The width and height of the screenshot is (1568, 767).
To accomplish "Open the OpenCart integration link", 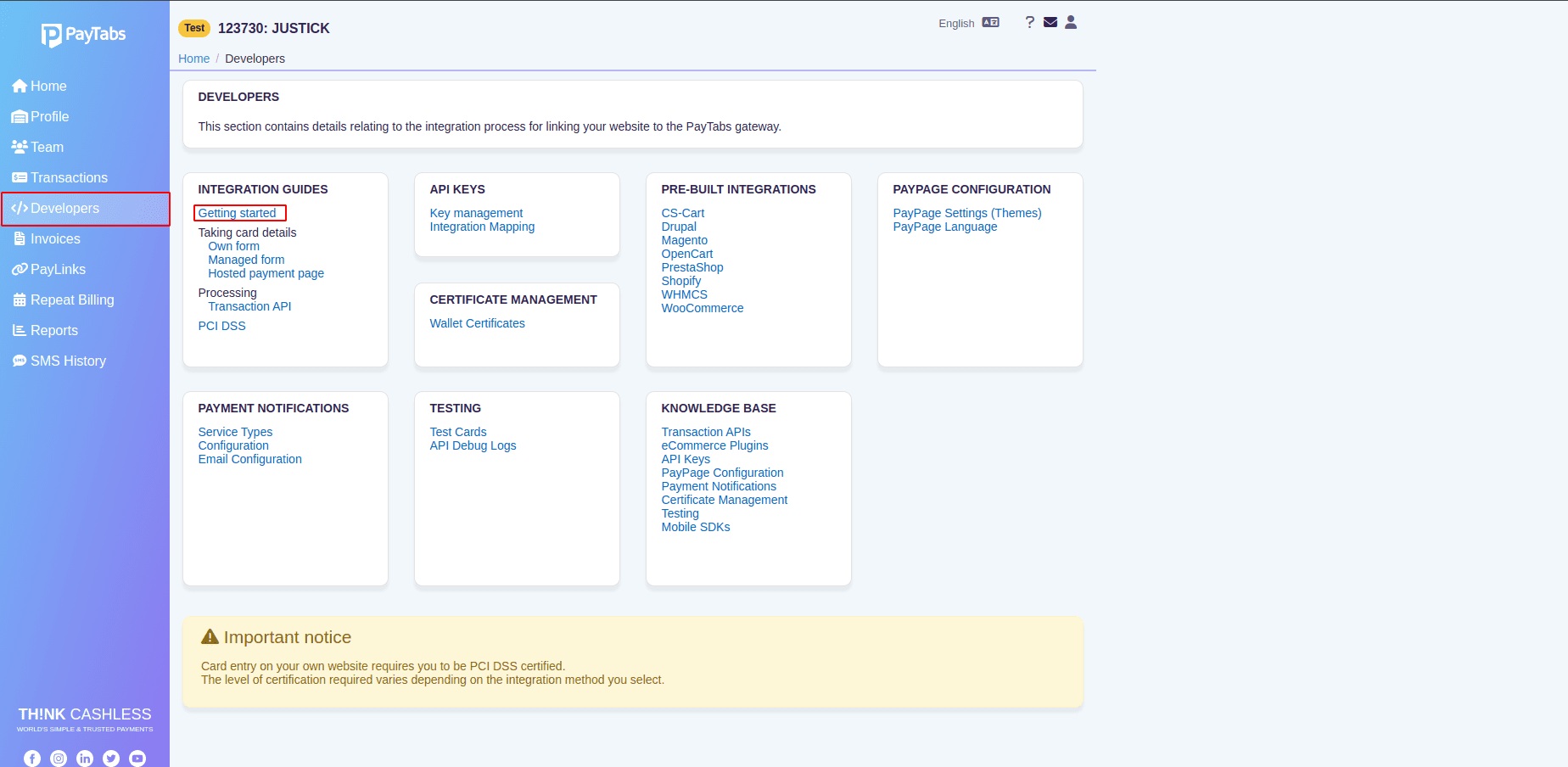I will click(x=687, y=254).
